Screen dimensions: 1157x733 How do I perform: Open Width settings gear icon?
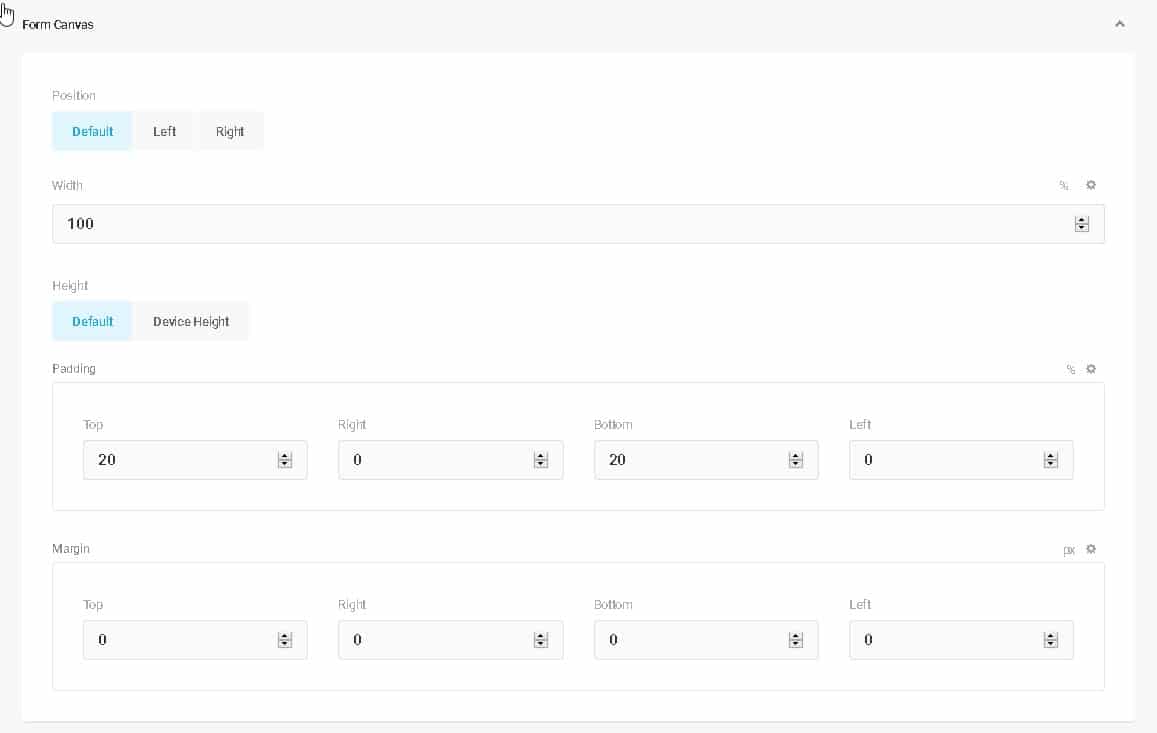point(1091,185)
